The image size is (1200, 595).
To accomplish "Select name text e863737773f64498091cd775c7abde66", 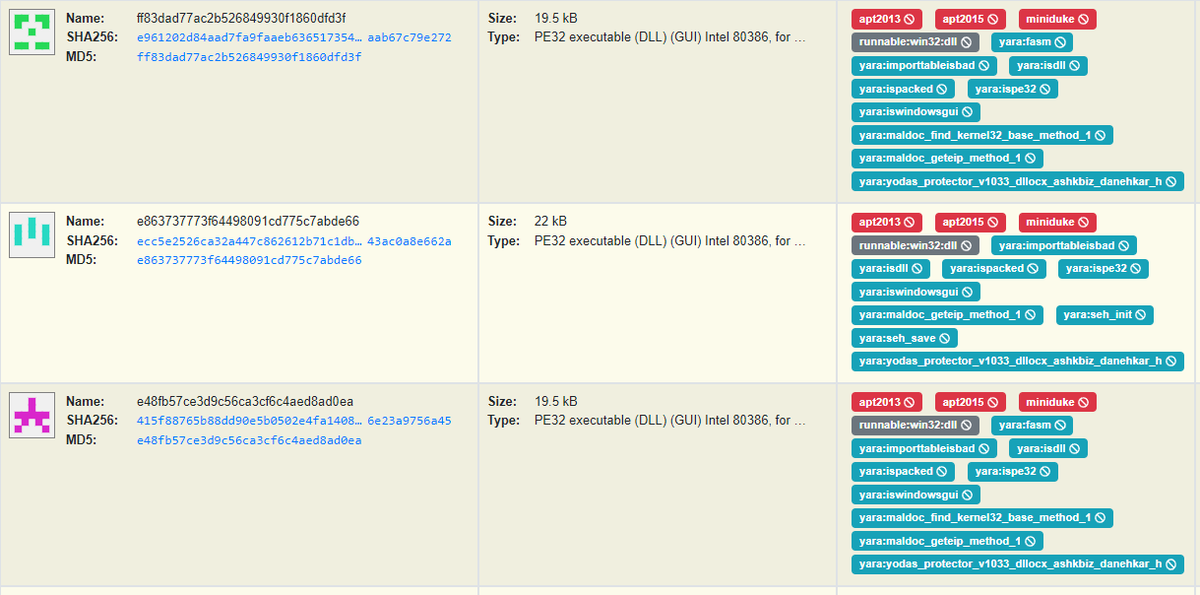I will pos(248,221).
